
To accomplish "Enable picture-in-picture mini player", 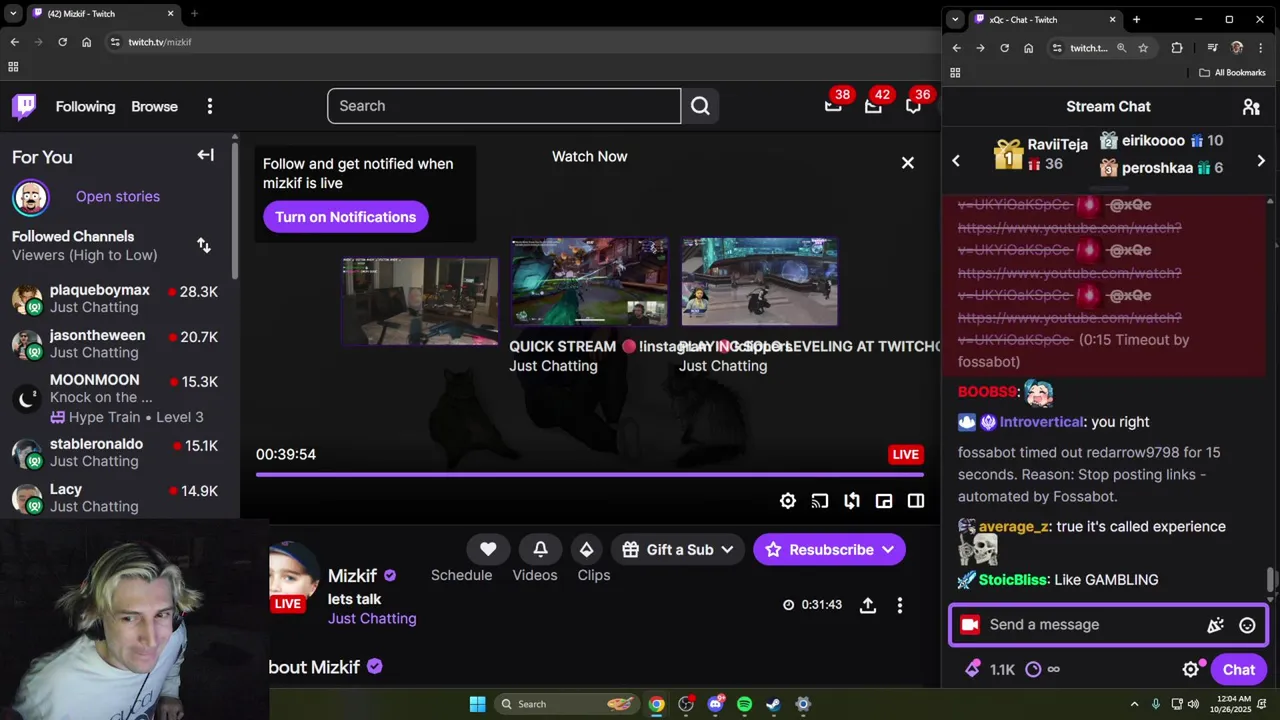I will pos(884,501).
